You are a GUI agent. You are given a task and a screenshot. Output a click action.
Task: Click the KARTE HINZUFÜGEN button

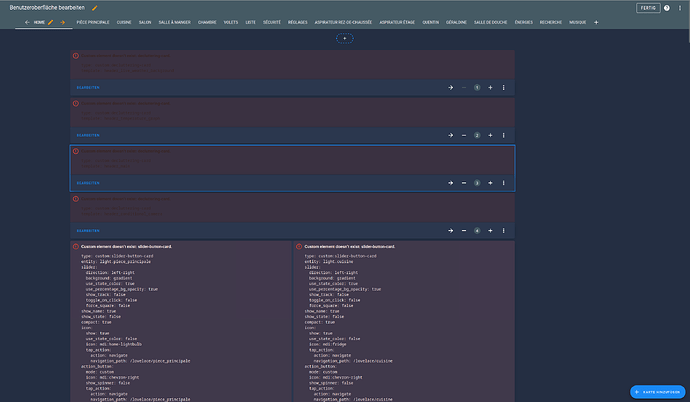point(658,392)
